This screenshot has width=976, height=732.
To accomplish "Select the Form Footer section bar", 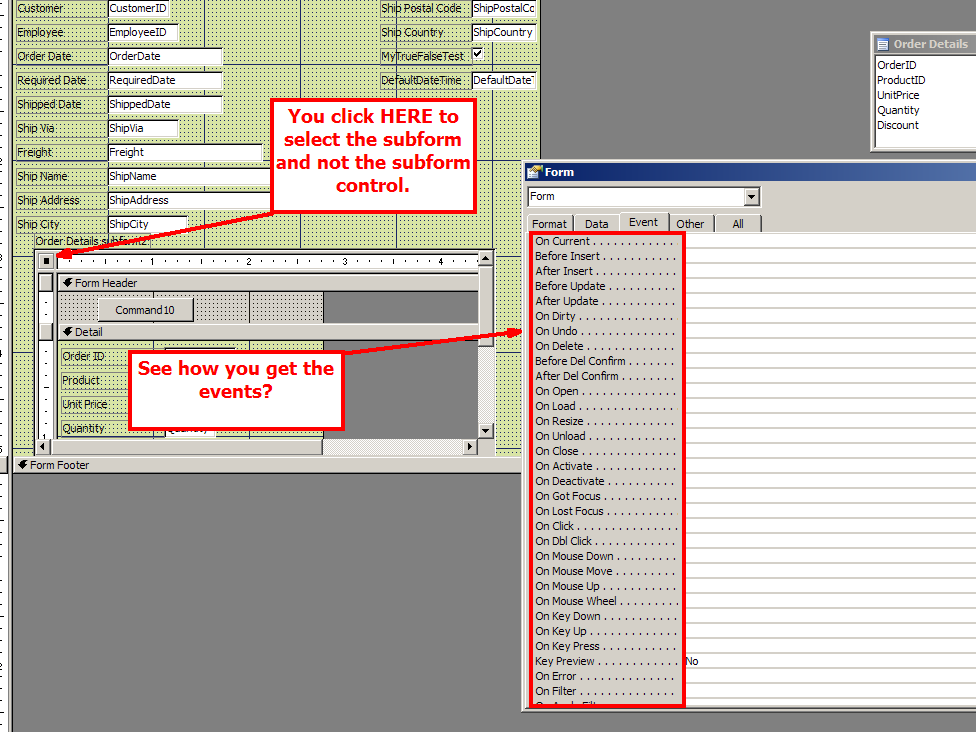I will [268, 465].
